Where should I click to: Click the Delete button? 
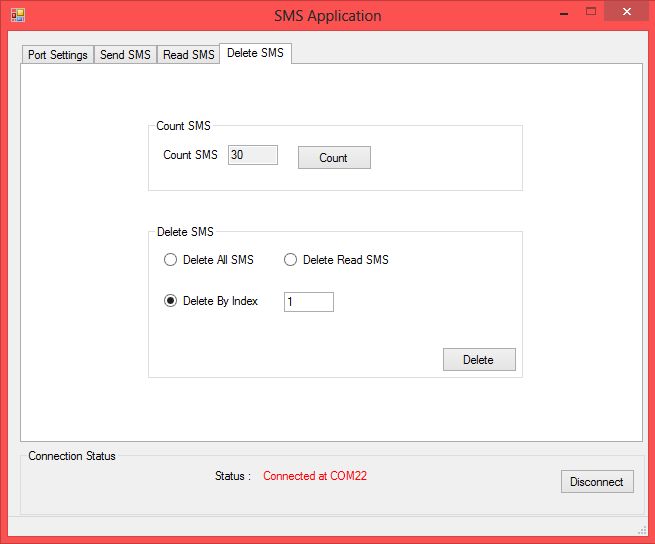(479, 359)
